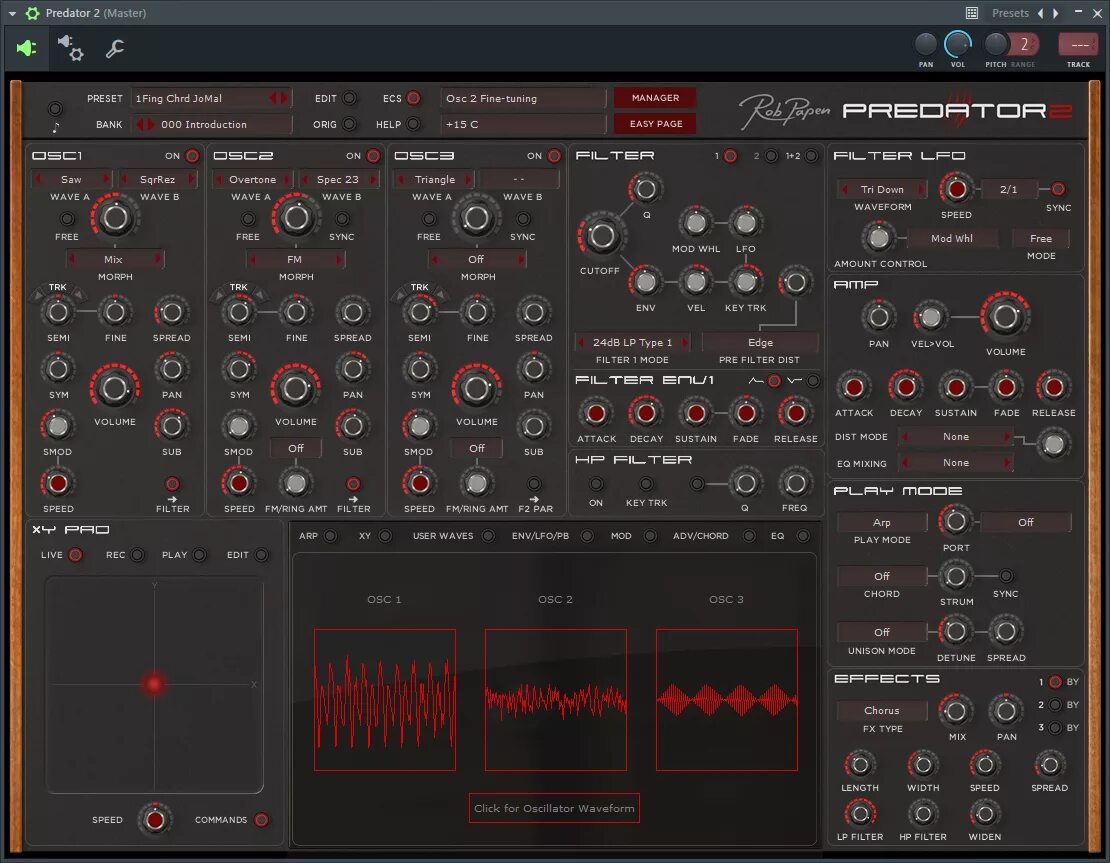Screen dimensions: 1110x863
Task: Enable the ECS LED
Action: pos(414,98)
